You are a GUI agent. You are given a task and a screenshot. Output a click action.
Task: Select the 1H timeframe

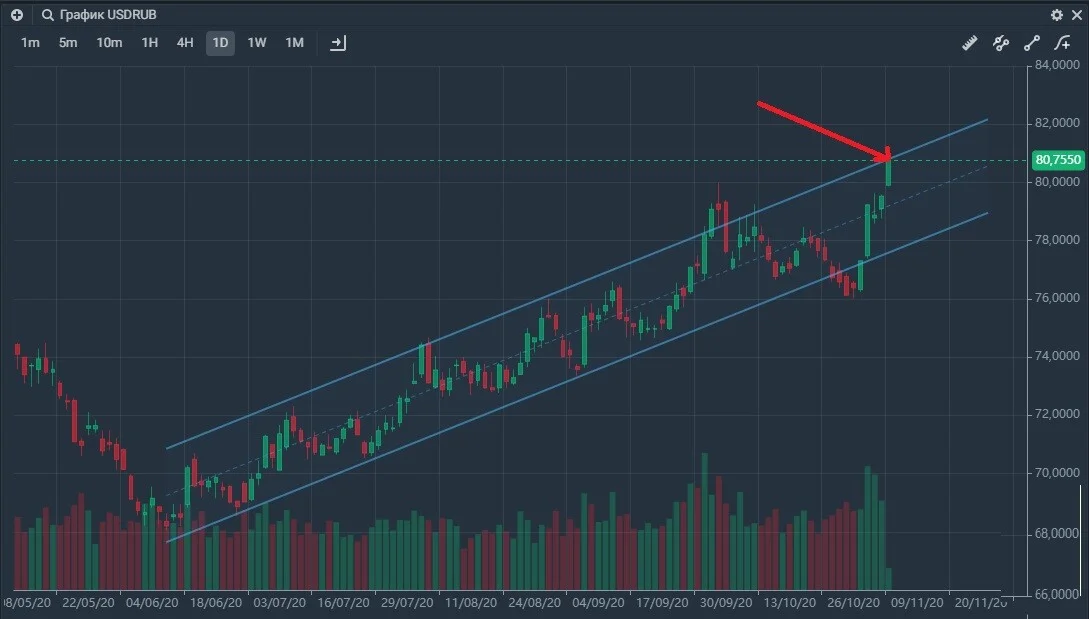click(149, 43)
